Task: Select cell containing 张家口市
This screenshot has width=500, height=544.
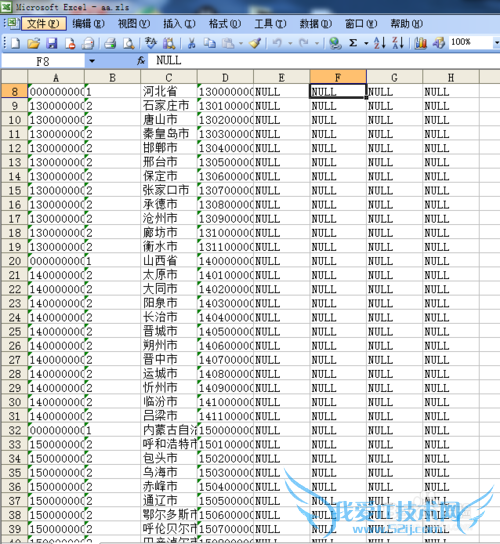Action: click(169, 190)
